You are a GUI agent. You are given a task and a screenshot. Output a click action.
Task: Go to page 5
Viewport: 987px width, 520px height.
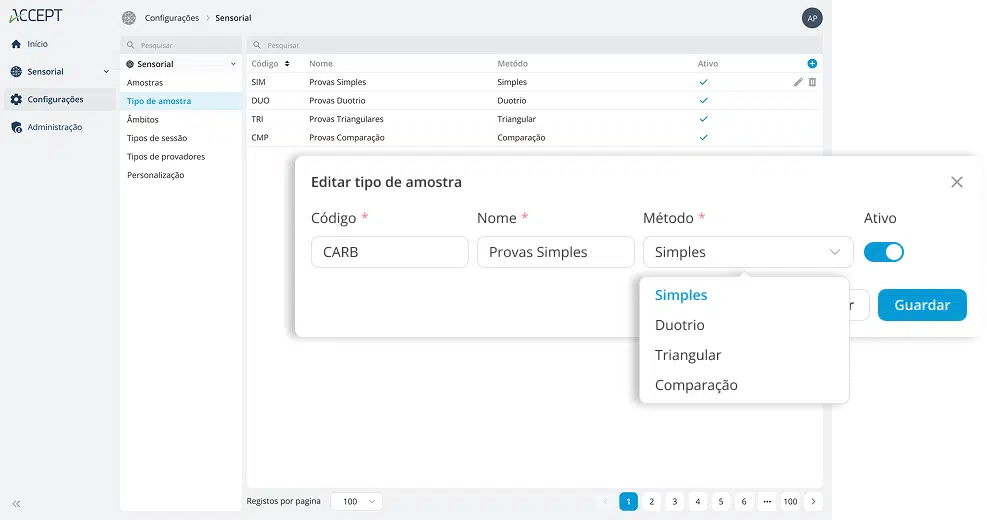point(721,502)
